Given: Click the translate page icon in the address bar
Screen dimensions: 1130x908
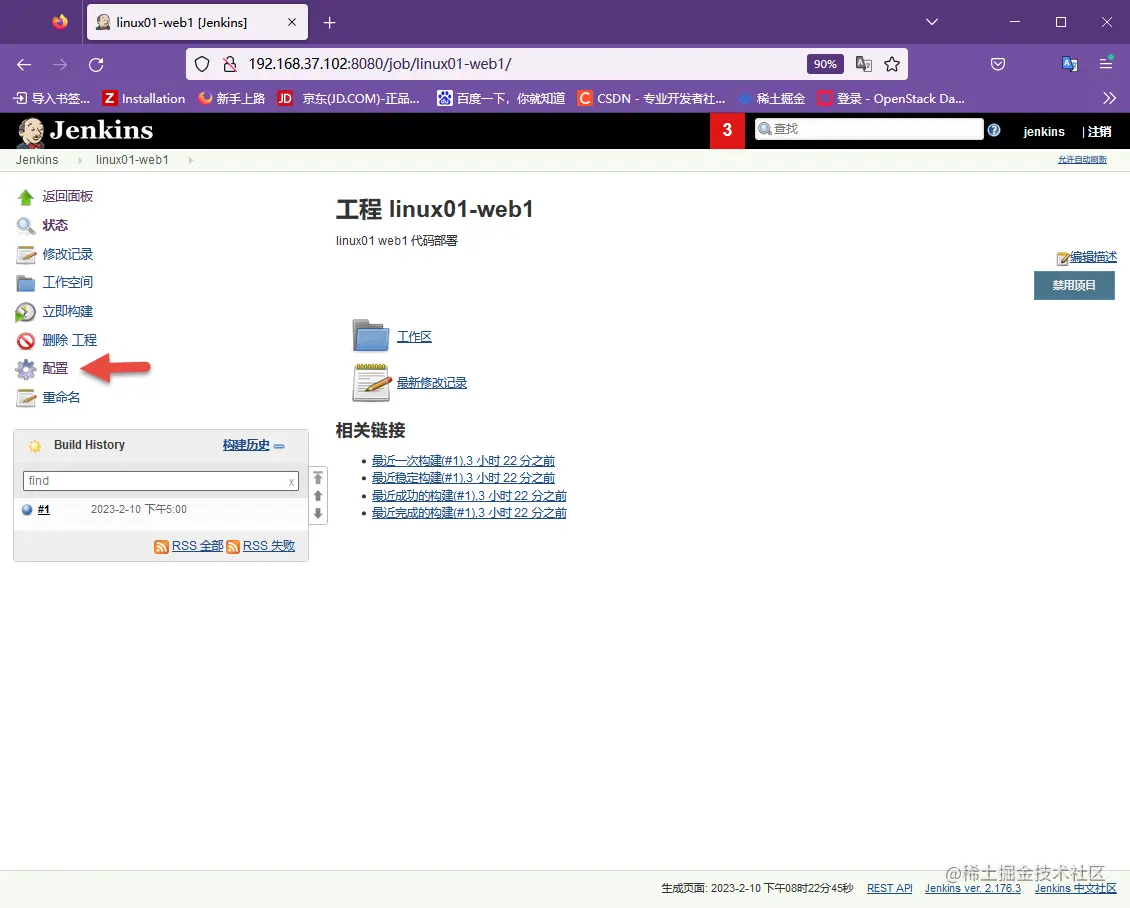Looking at the screenshot, I should coord(863,64).
